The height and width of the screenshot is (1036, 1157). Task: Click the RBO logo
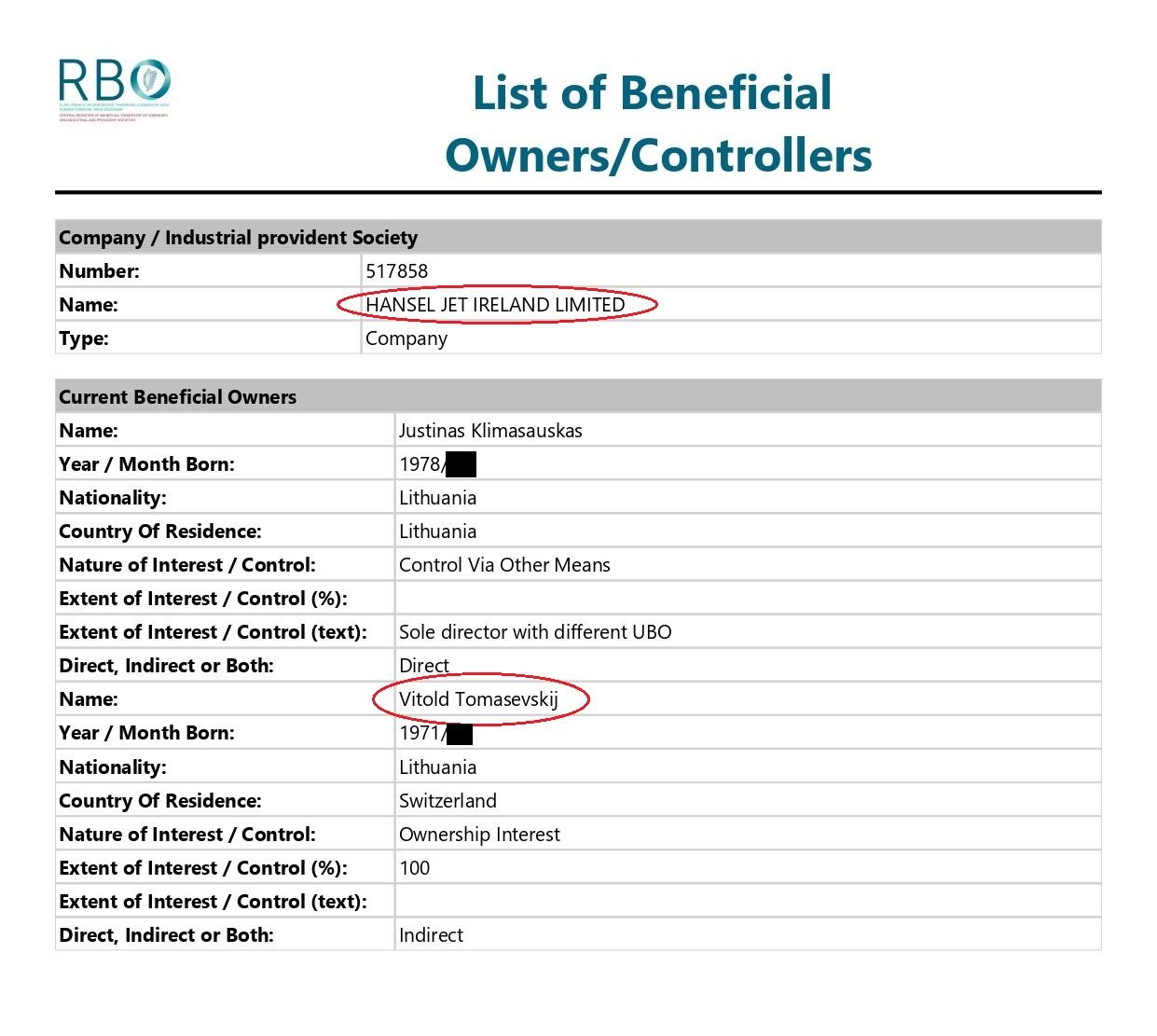114,90
